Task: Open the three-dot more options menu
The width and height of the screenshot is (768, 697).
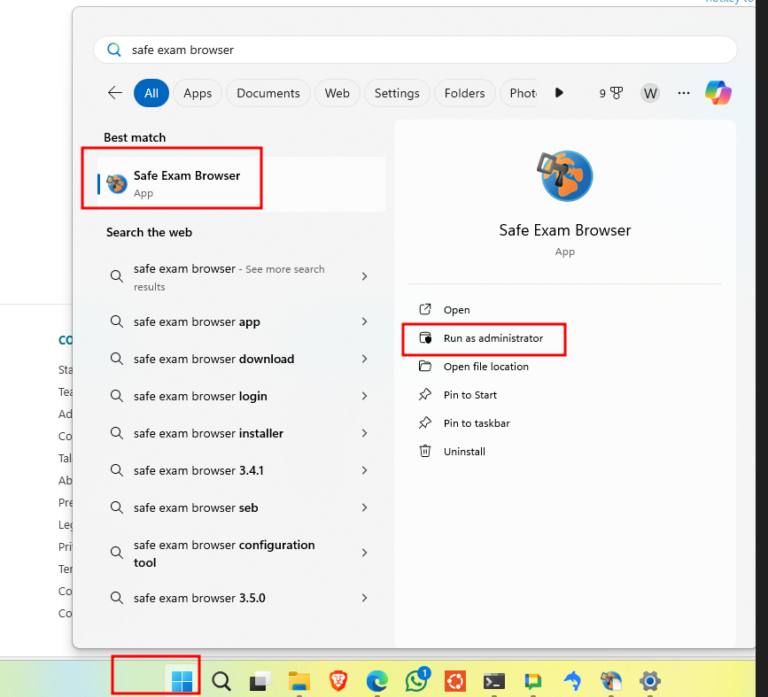Action: 683,93
